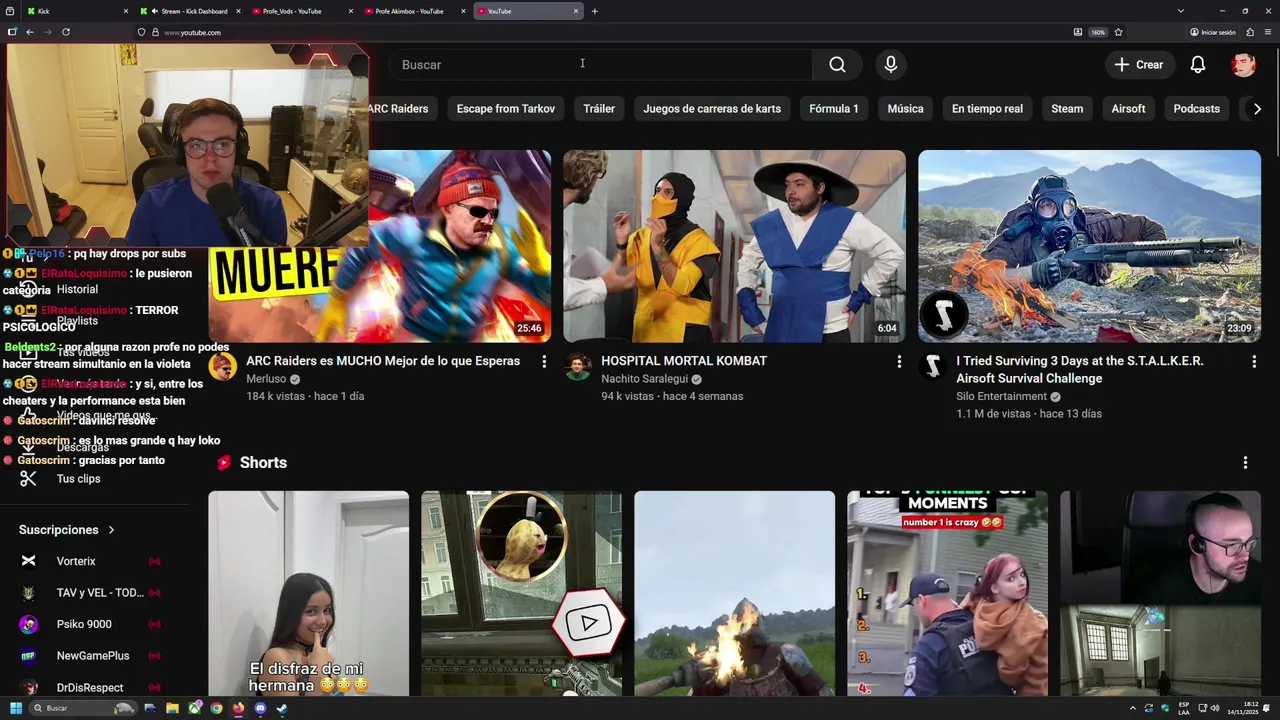Screen dimensions: 1280x720
Task: Open the Shorts section three-dot menu
Action: pyautogui.click(x=1245, y=463)
